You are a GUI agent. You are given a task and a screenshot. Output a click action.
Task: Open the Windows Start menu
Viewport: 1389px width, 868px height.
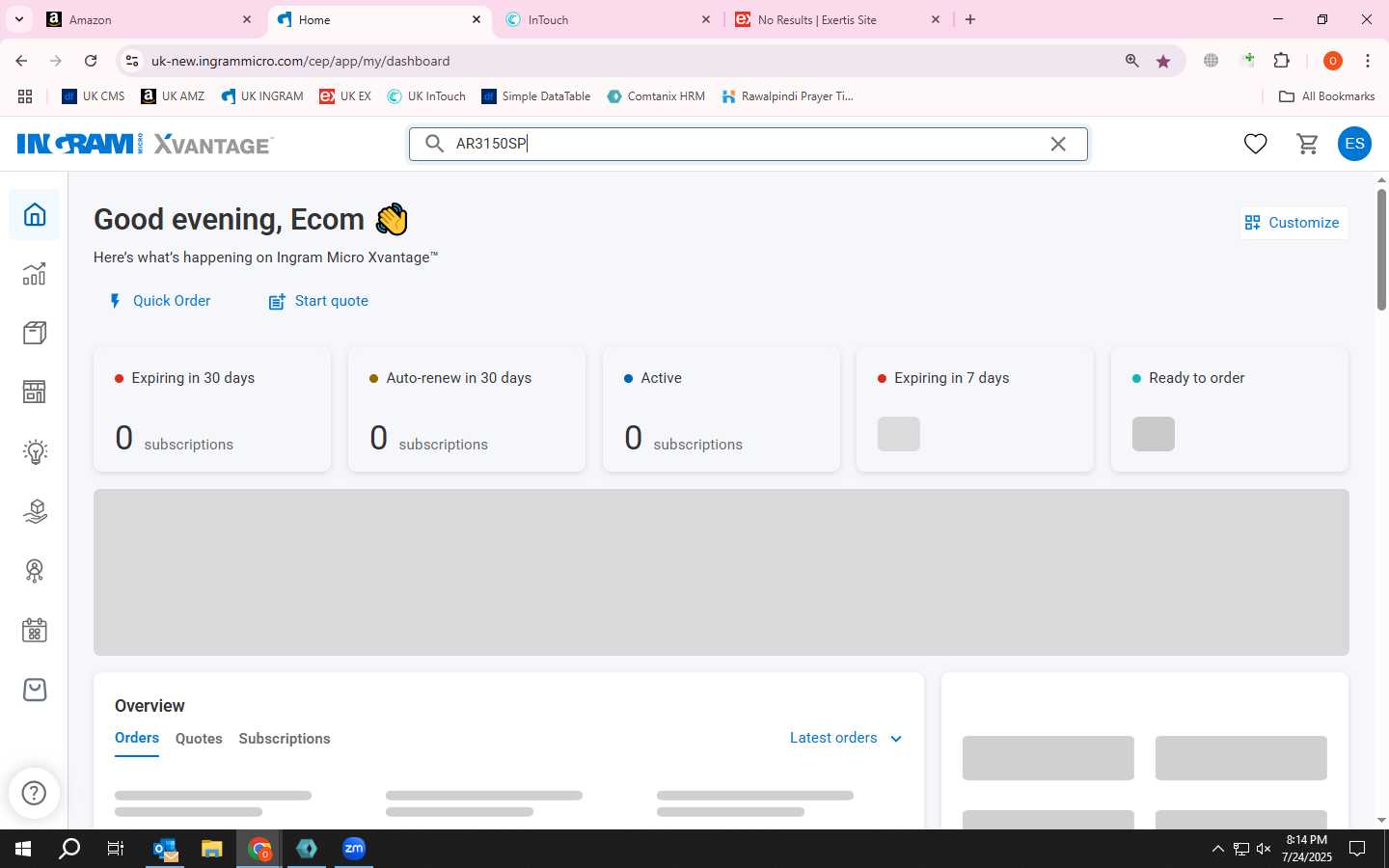(x=23, y=849)
